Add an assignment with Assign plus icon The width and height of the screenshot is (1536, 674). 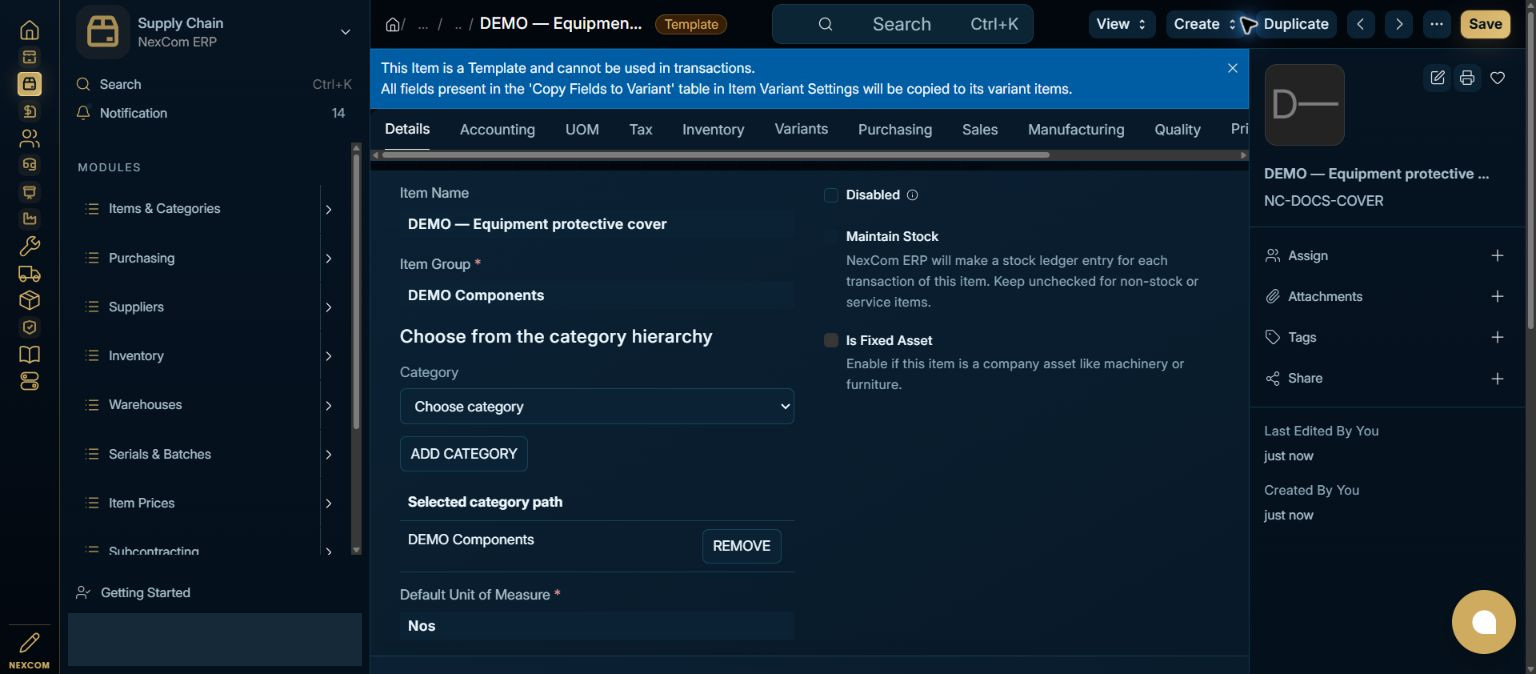pos(1497,256)
